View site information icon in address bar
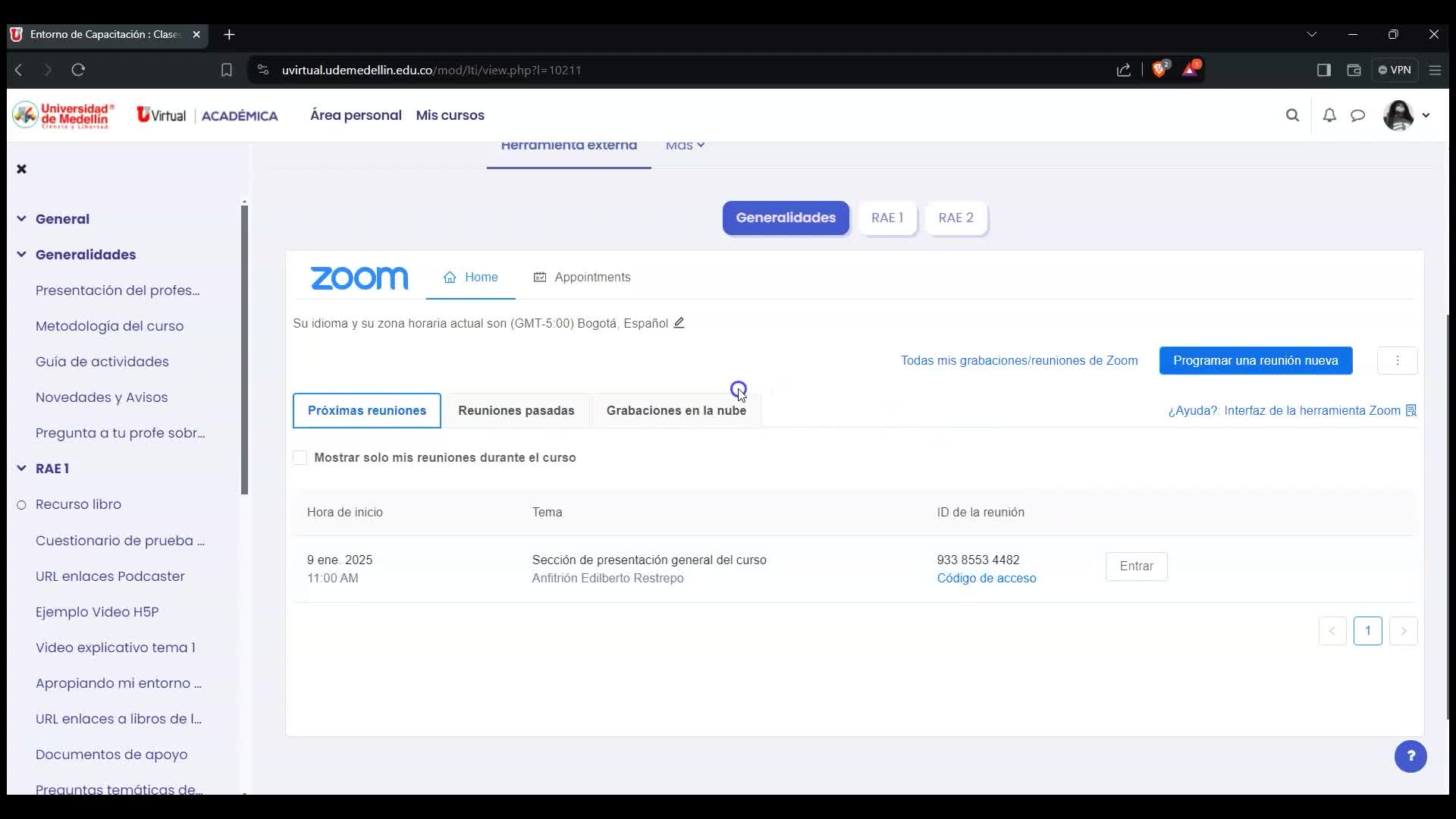Image resolution: width=1456 pixels, height=819 pixels. click(x=263, y=70)
